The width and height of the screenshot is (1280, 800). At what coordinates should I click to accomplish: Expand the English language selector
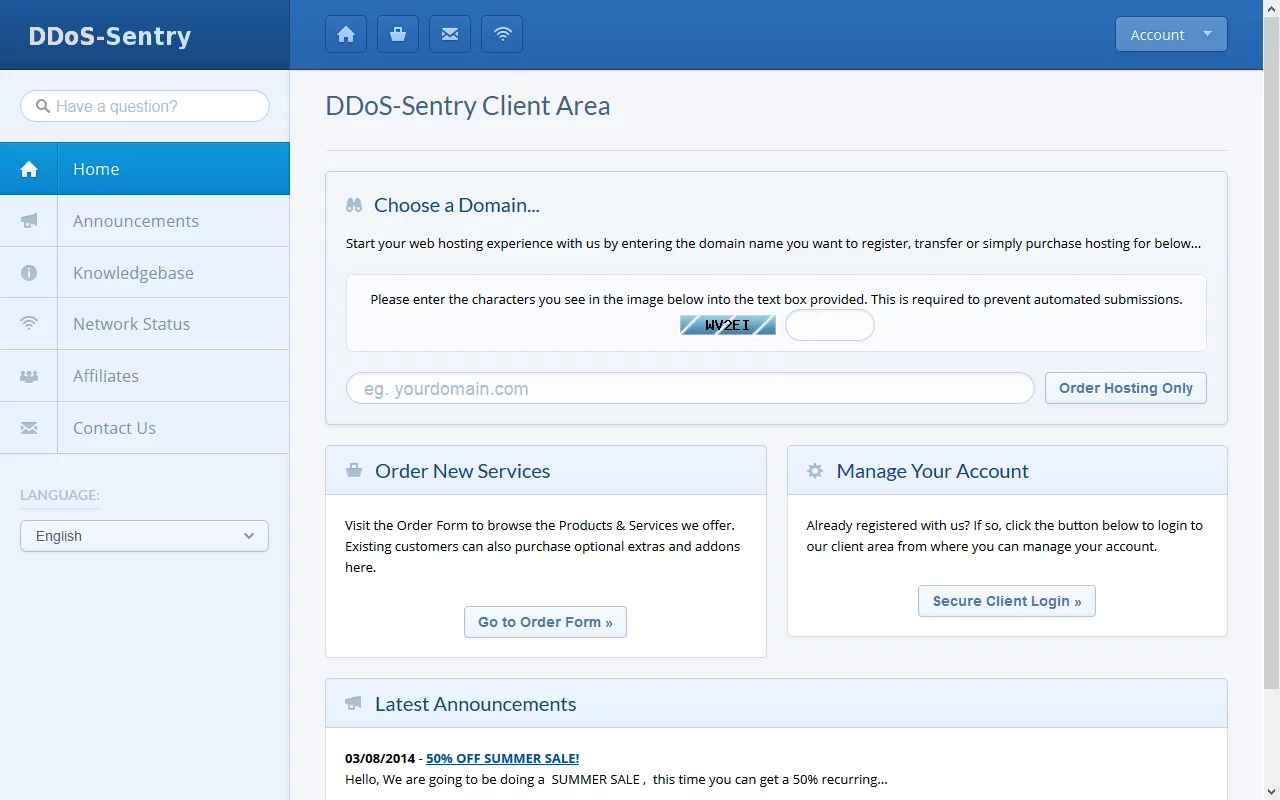pos(144,536)
